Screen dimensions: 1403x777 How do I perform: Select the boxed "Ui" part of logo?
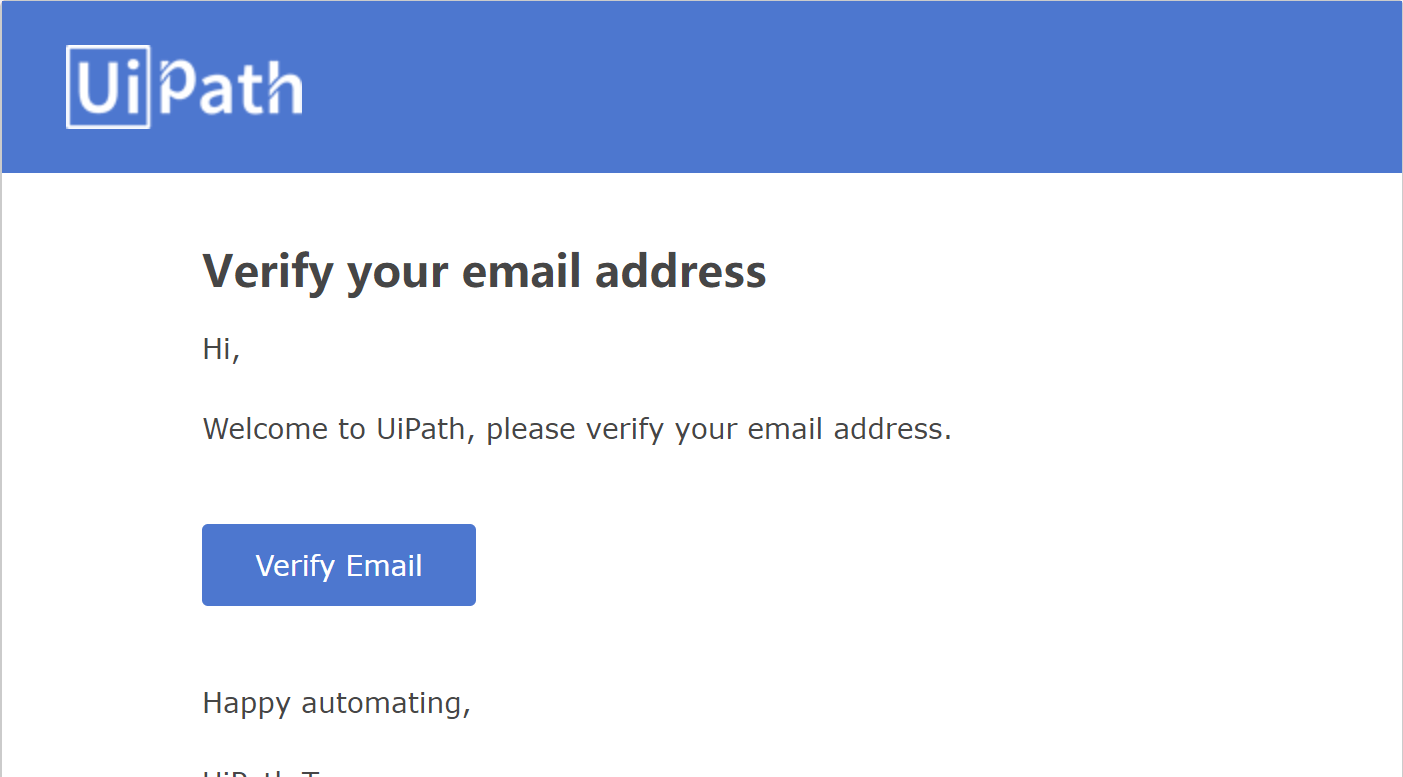click(108, 87)
